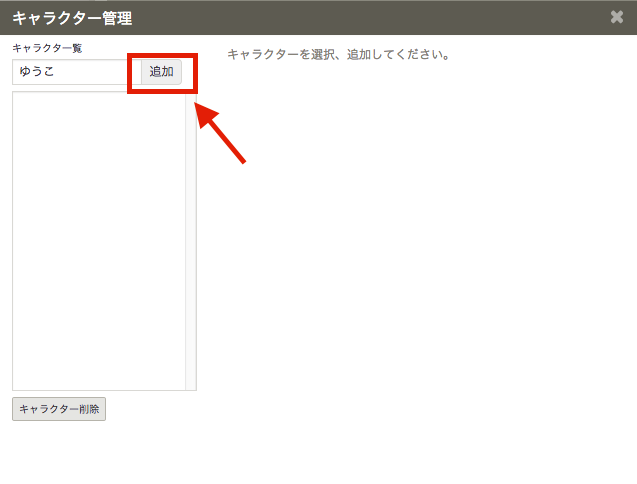637x484 pixels.
Task: Click the キャラクターを選択、追加してください instruction text
Action: click(338, 54)
